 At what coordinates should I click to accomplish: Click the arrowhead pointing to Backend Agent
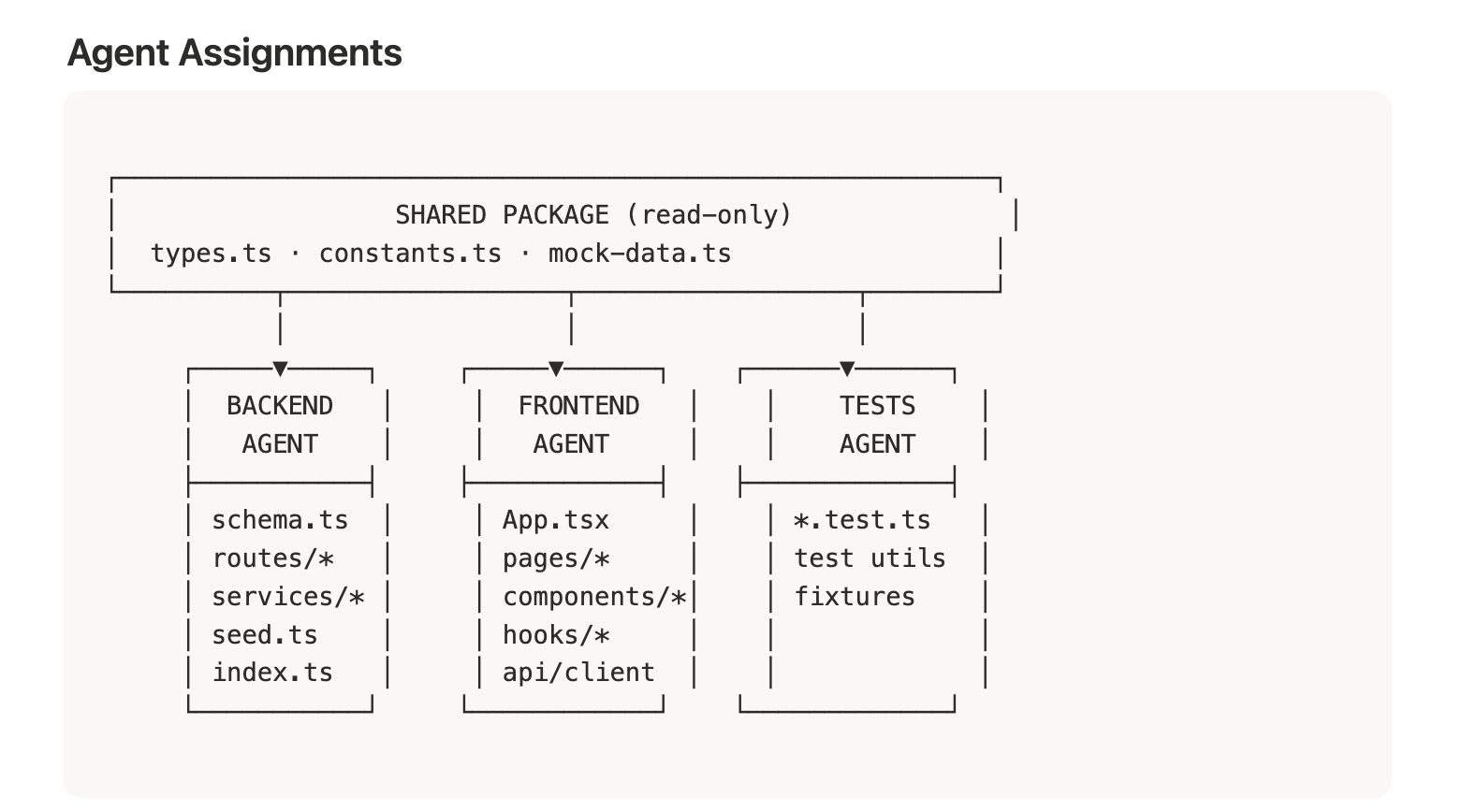280,369
